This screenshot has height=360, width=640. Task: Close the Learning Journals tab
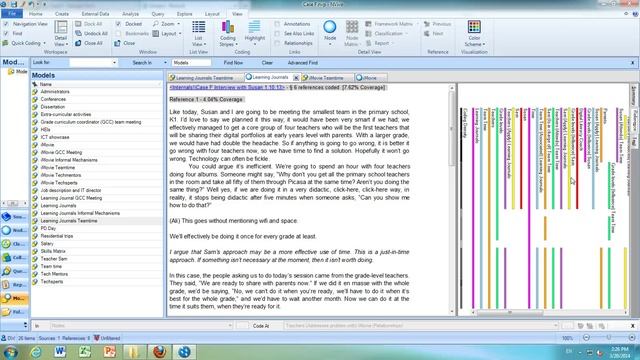296,78
